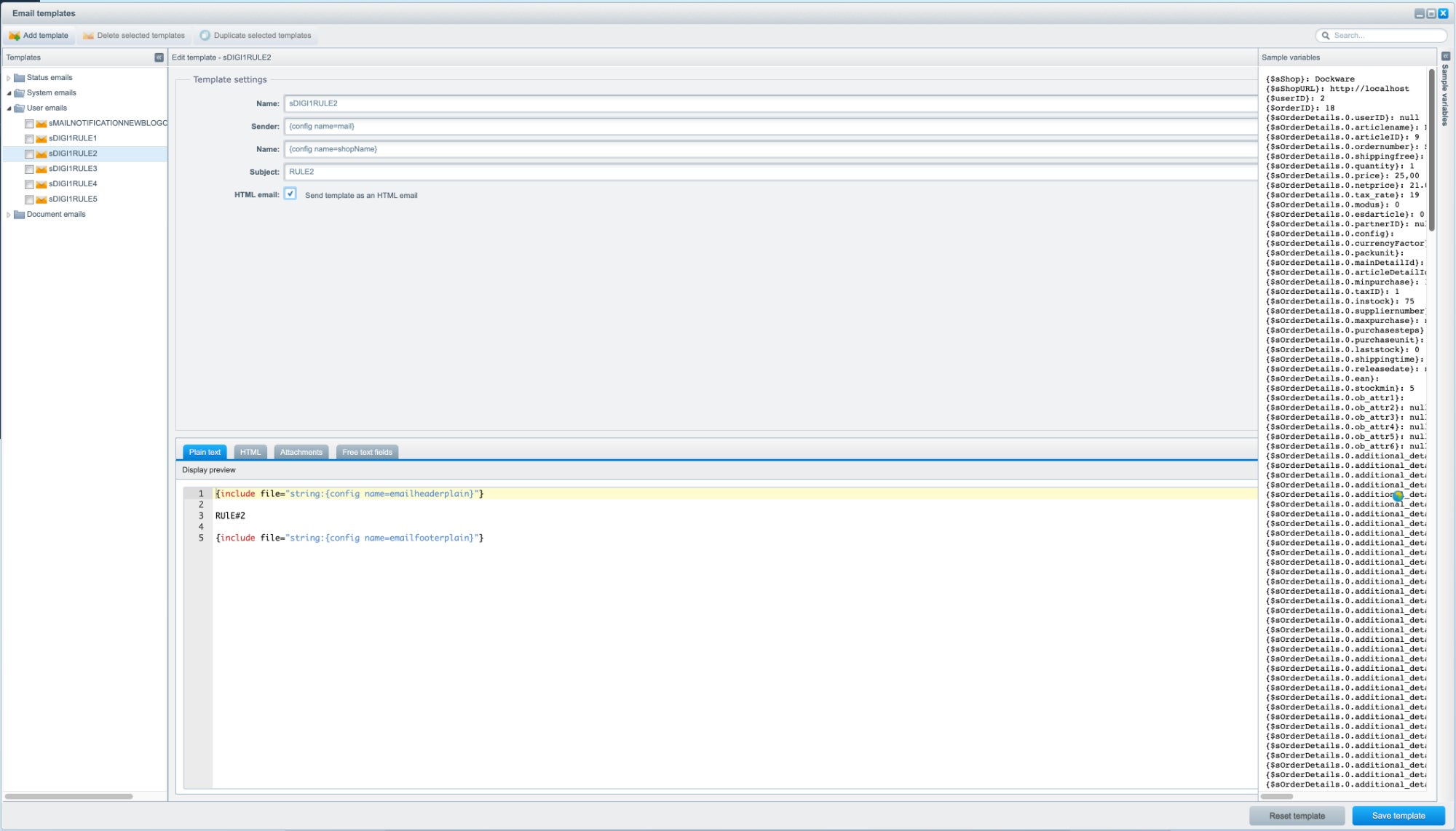Click the {$sOrderID}: 18 variable line

(1299, 108)
